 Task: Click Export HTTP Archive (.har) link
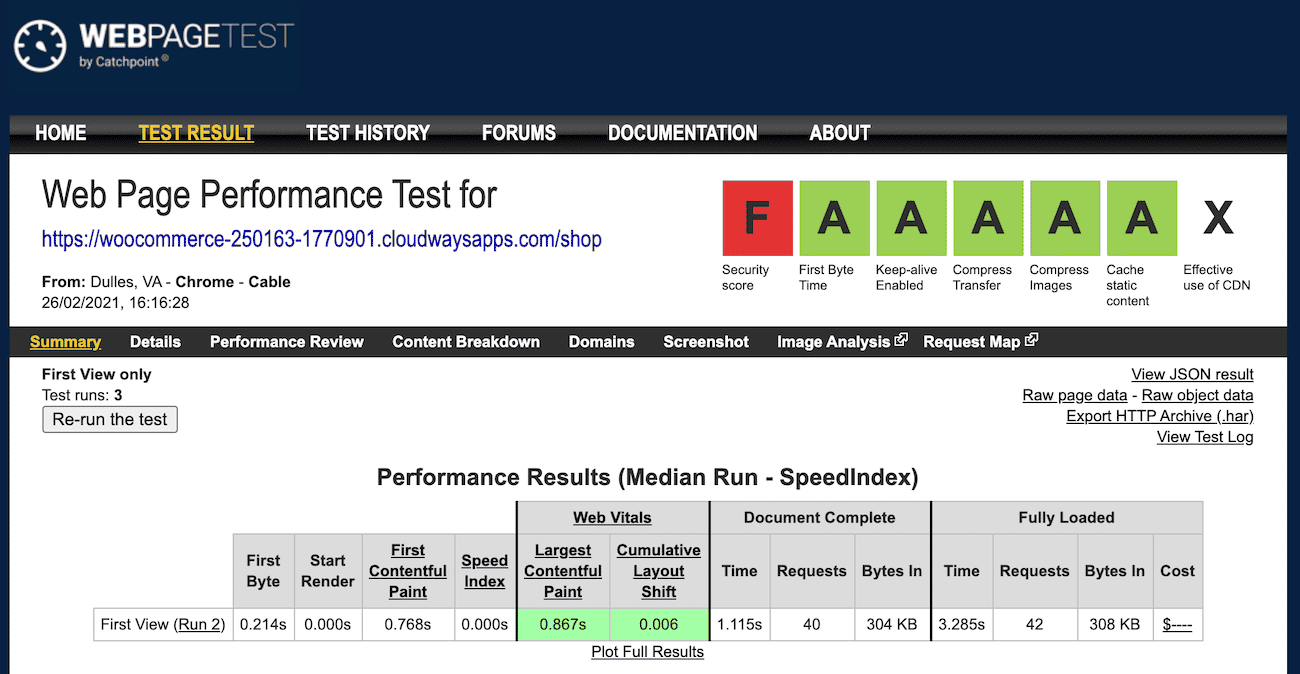point(1160,416)
